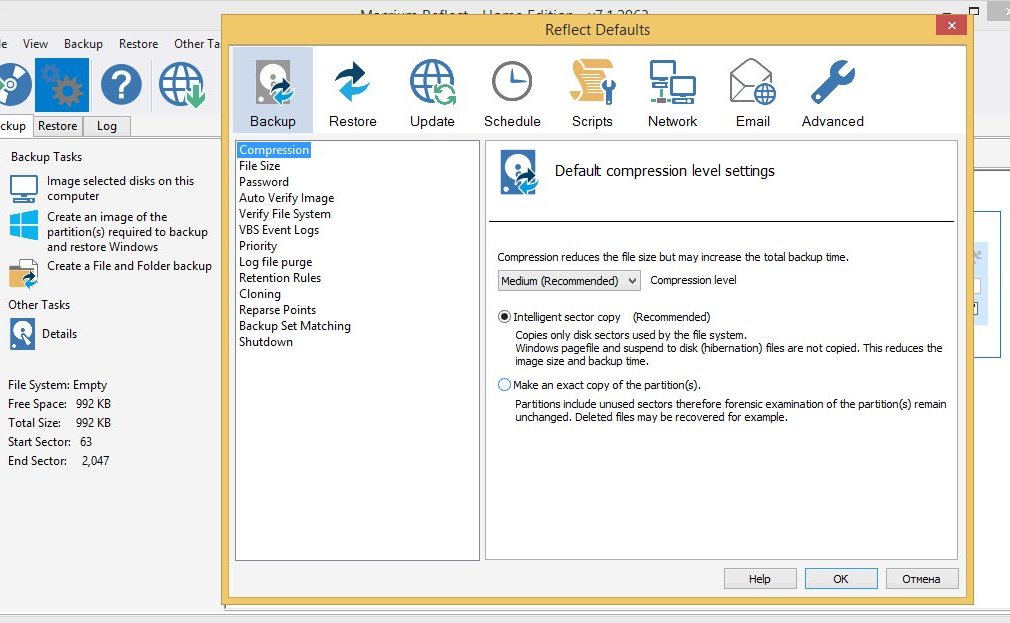This screenshot has width=1010, height=623.
Task: Click Image selected disks on this computer link
Action: coord(120,189)
